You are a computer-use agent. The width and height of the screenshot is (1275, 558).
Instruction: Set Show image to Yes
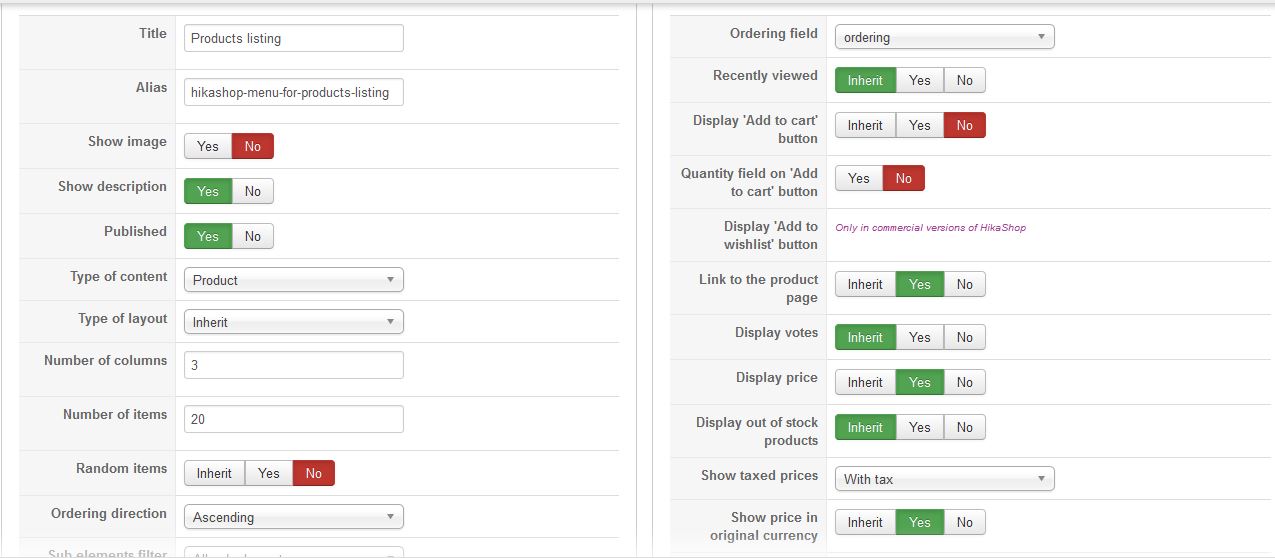207,146
